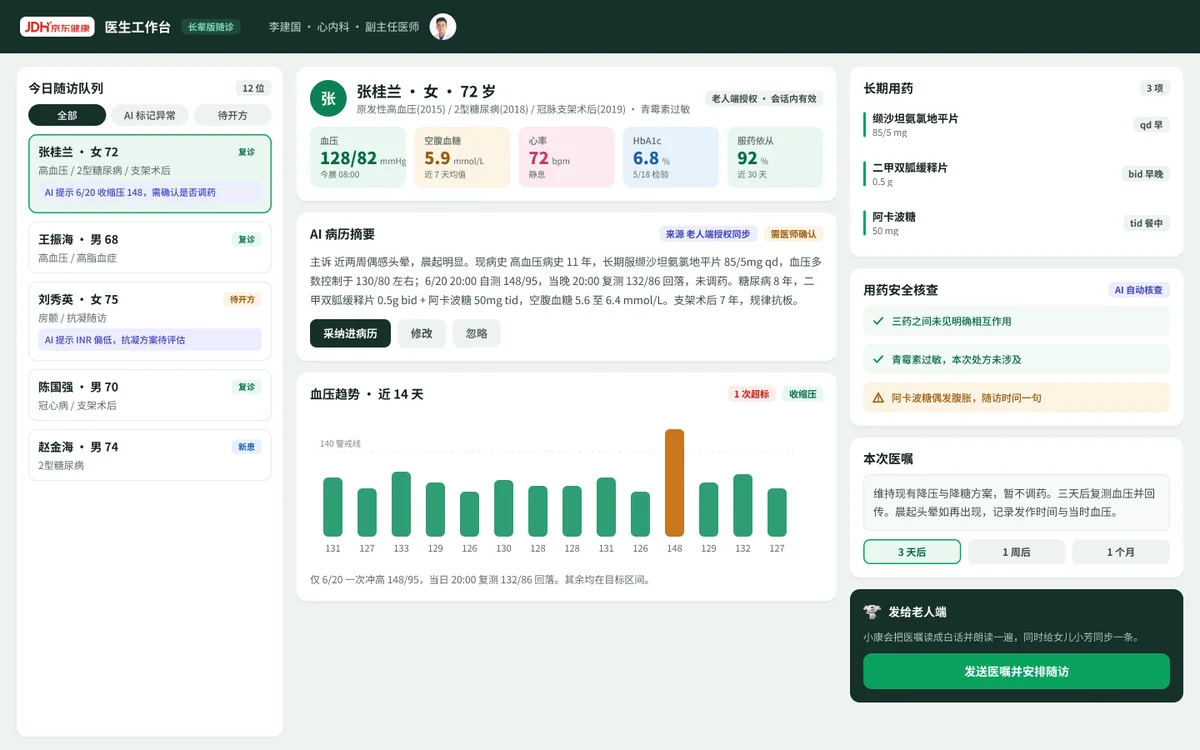The height and width of the screenshot is (750, 1200).
Task: Open the 服药依从 92% metric card
Action: click(x=775, y=157)
